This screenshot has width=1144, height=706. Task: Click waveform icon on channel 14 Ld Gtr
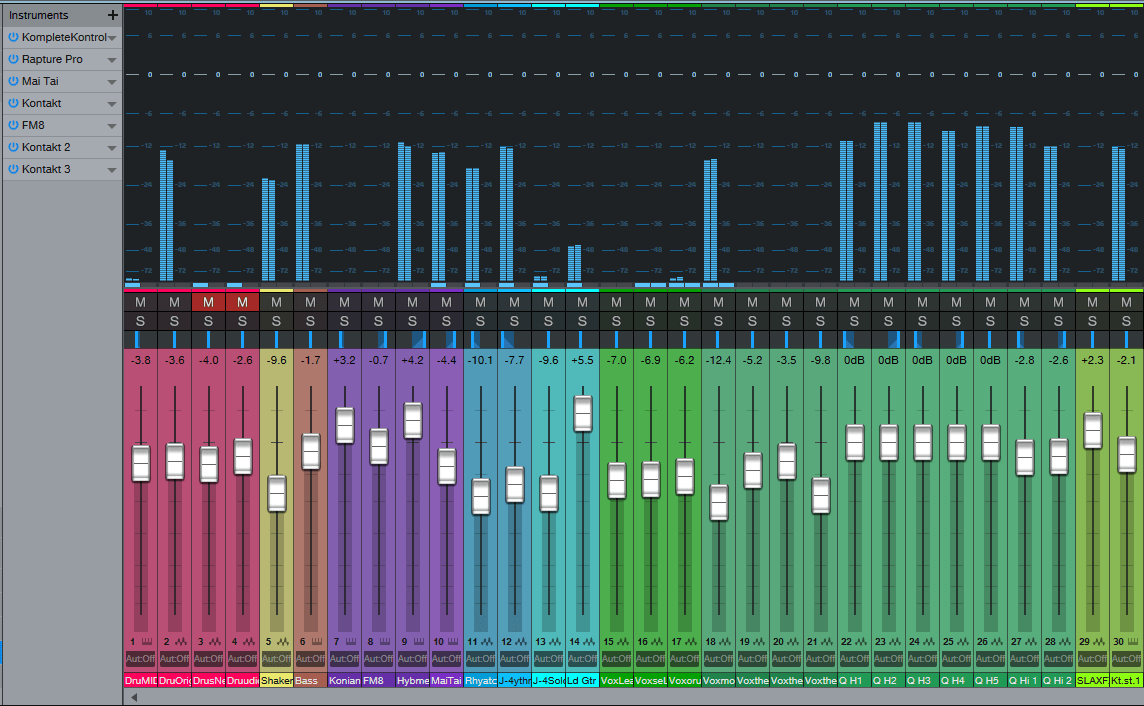tap(589, 641)
